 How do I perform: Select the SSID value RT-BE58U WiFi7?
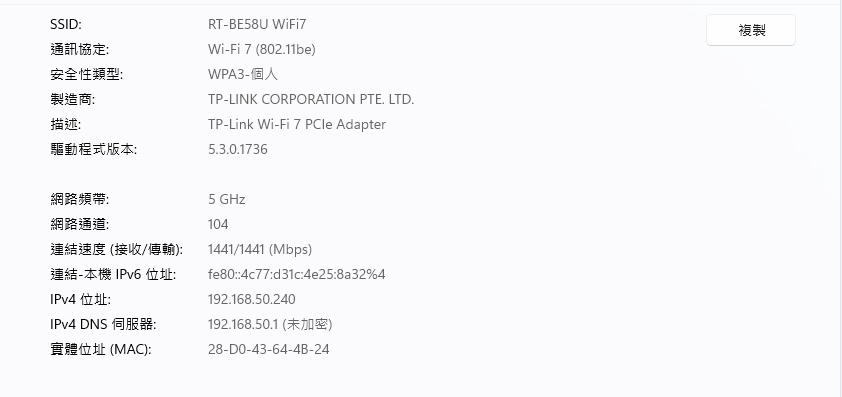[257, 24]
